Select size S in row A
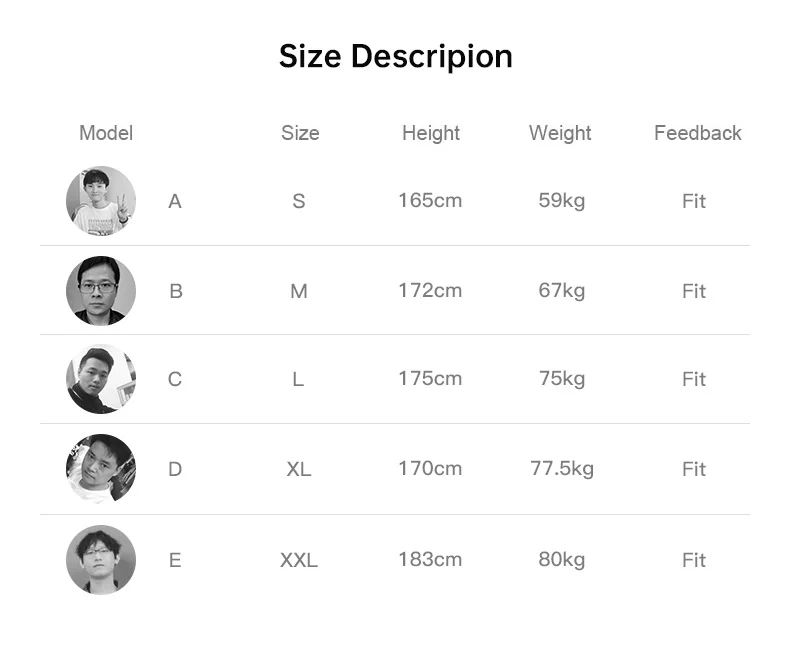The height and width of the screenshot is (667, 790). tap(299, 201)
